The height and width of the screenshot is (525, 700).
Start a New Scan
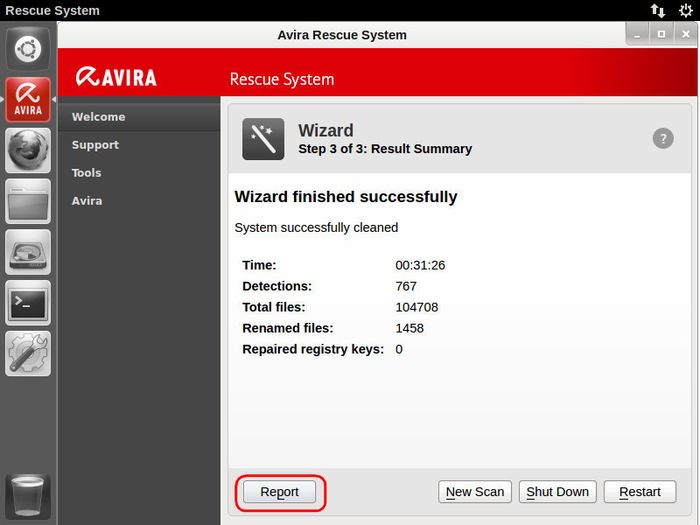coord(475,492)
